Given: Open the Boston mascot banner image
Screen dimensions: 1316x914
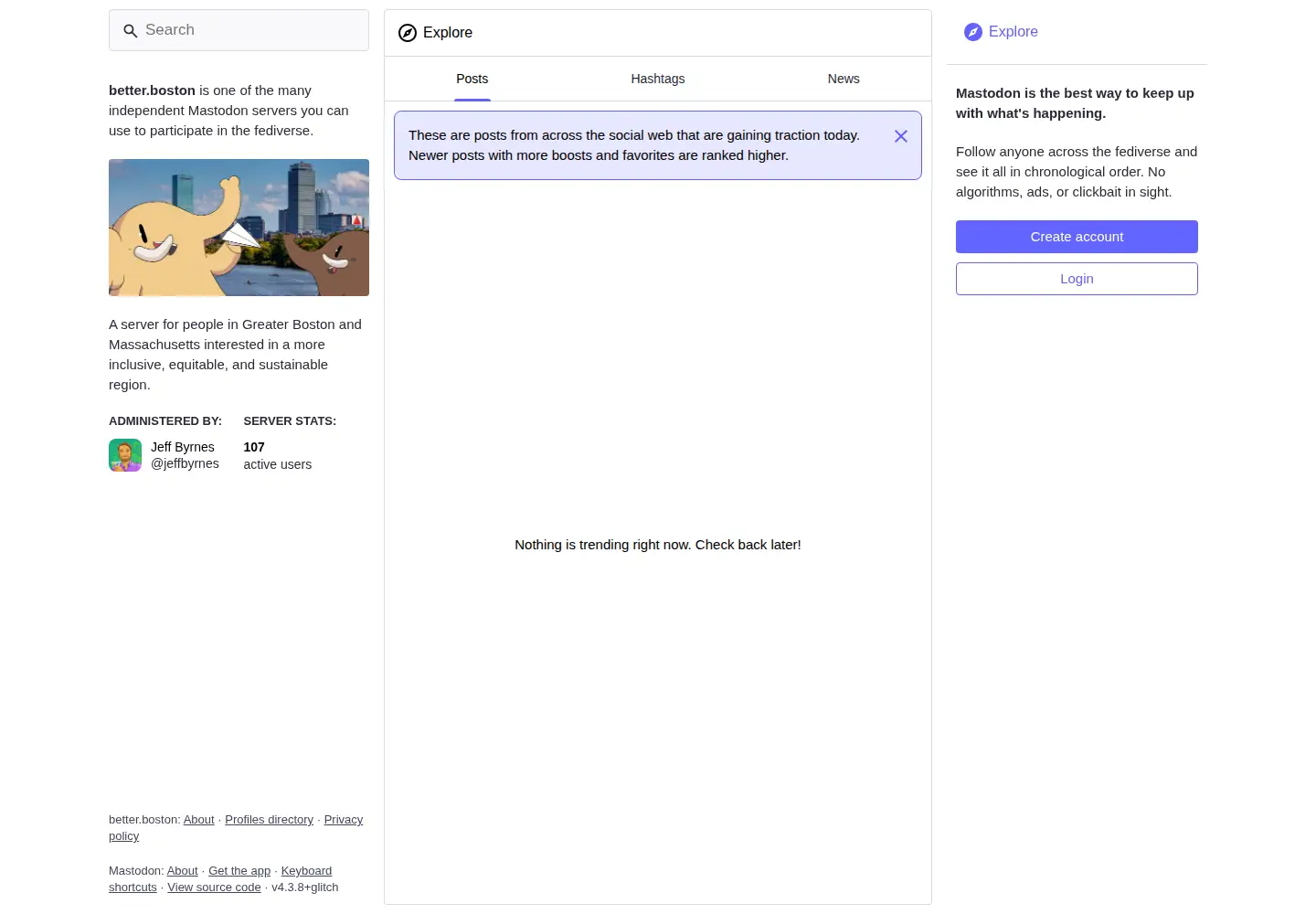Looking at the screenshot, I should point(239,228).
